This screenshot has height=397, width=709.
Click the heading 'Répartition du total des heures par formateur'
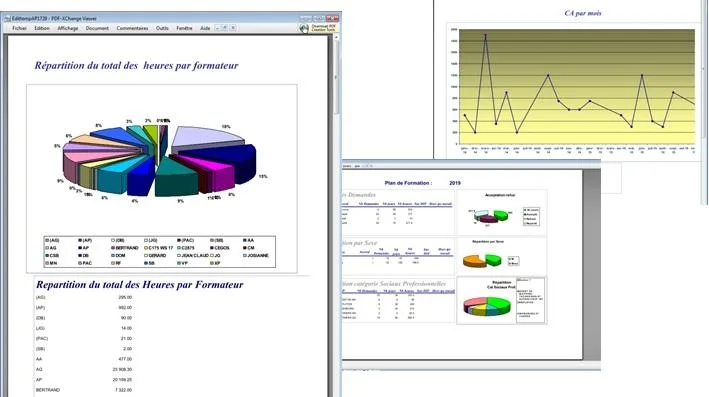click(136, 66)
